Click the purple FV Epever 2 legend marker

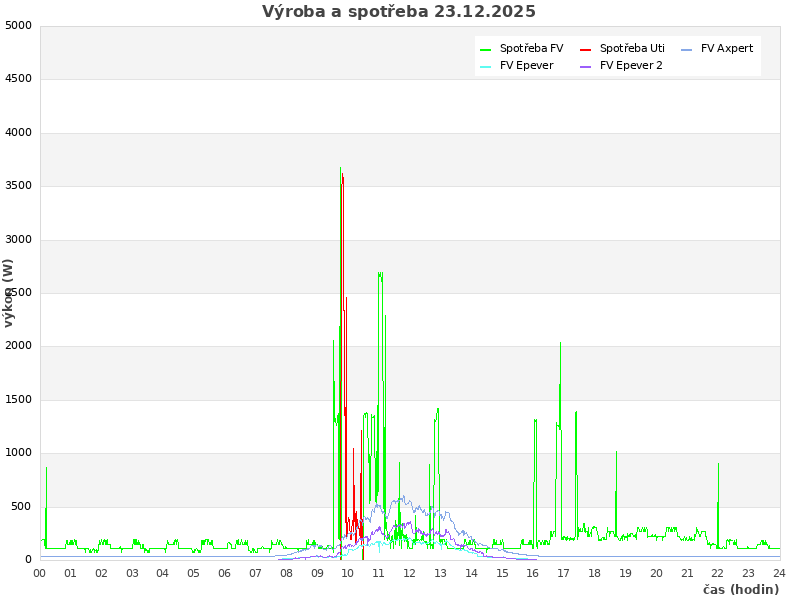(x=585, y=66)
